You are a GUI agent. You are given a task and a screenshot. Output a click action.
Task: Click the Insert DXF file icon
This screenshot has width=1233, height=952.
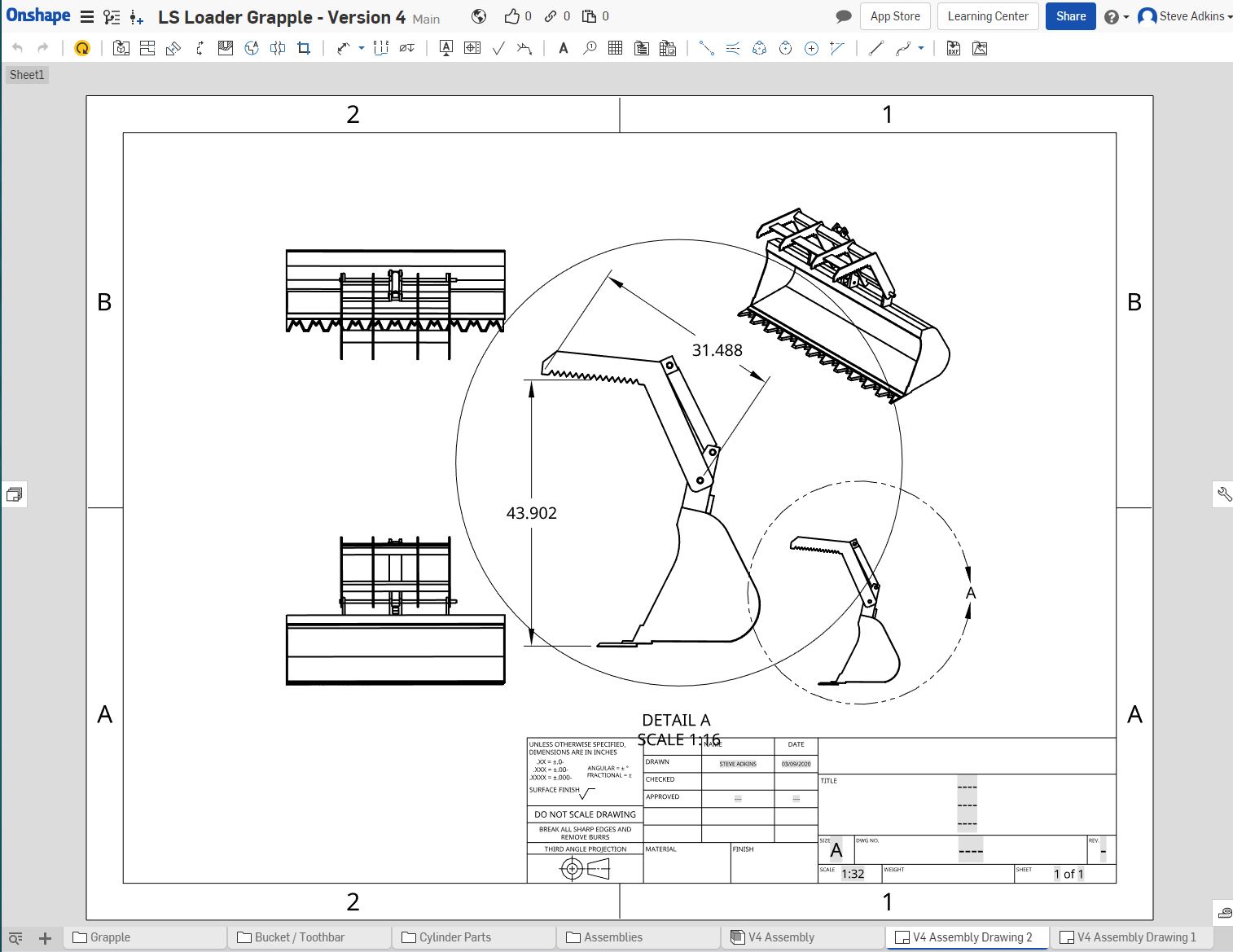[x=954, y=49]
